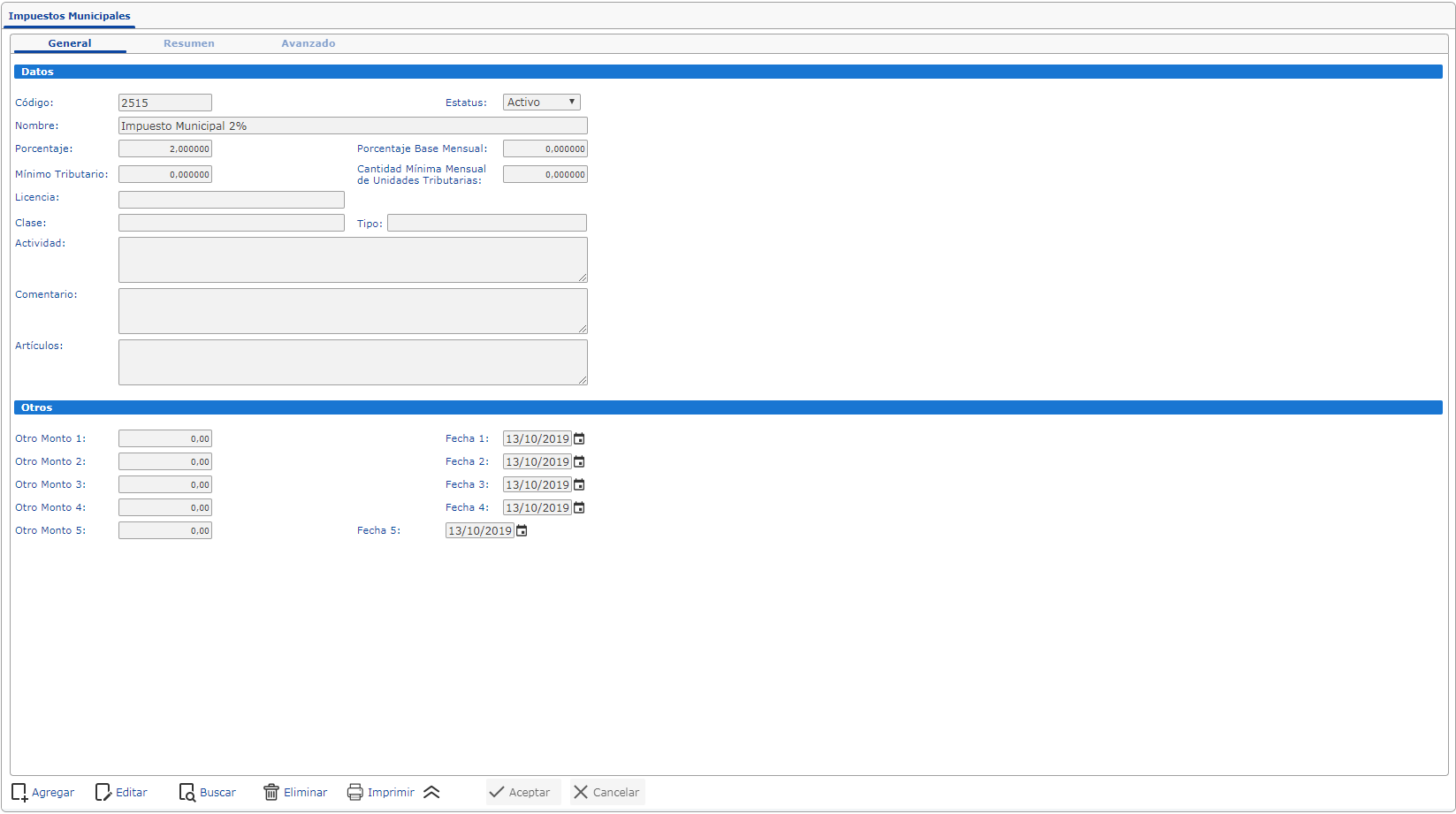
Task: Click the Editar pencil icon
Action: (103, 793)
